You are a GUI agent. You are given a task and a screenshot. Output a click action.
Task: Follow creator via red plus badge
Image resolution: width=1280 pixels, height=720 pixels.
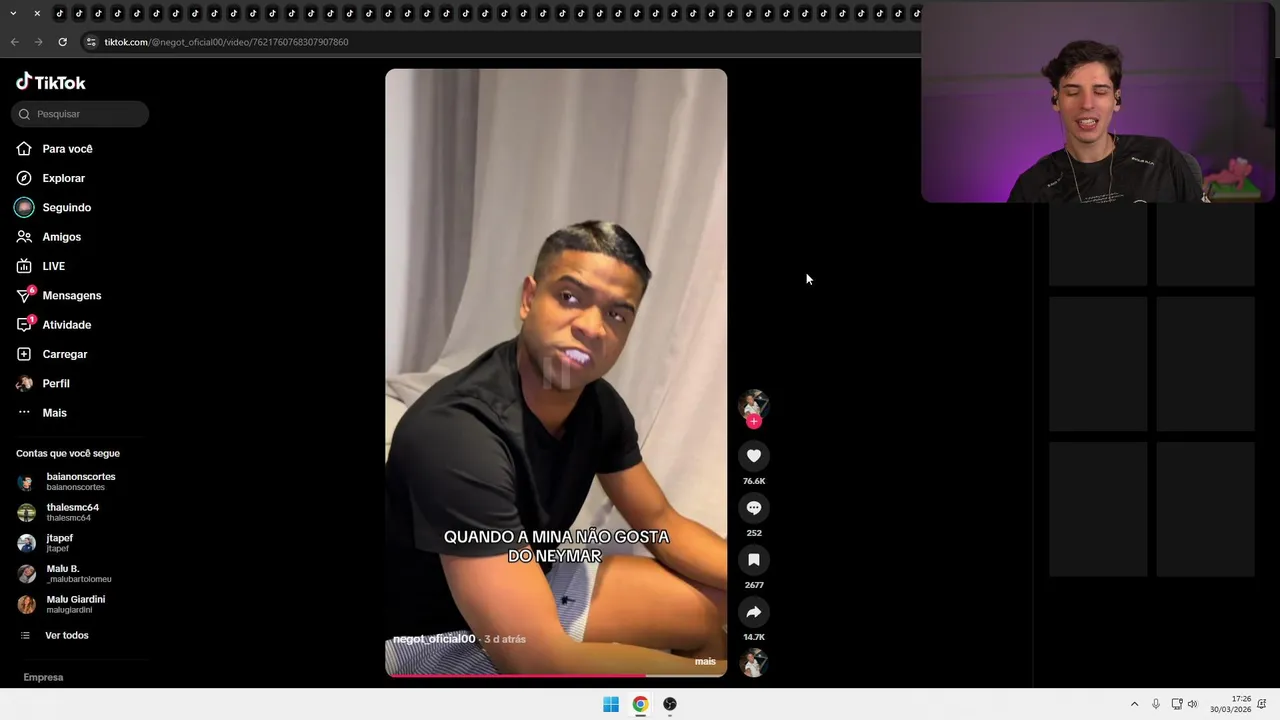(x=754, y=421)
